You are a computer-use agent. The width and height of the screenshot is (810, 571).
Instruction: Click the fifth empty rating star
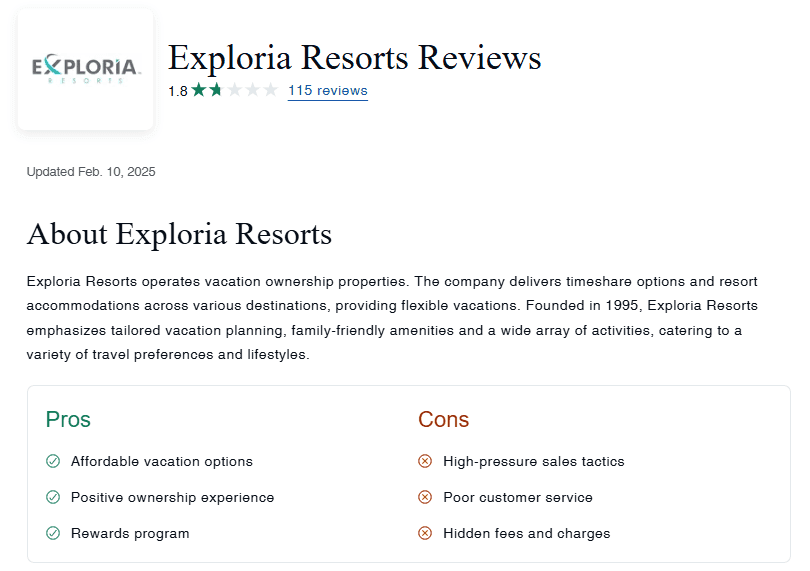point(270,90)
